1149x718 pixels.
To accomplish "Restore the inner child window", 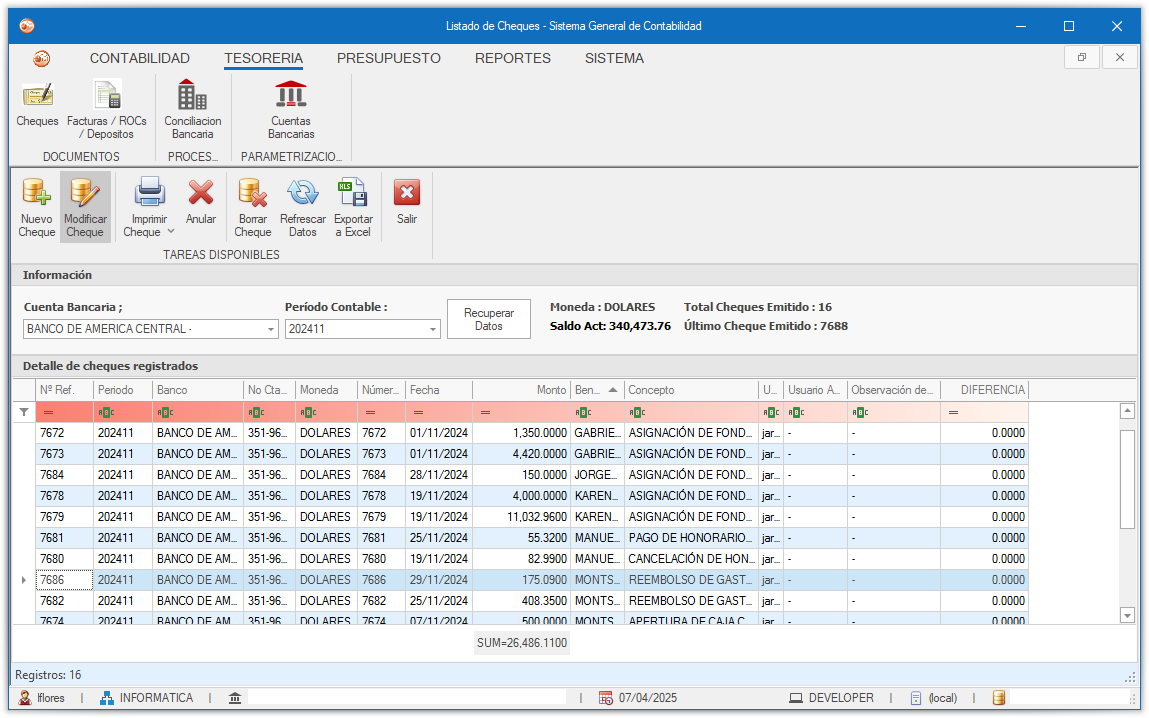I will pos(1082,57).
